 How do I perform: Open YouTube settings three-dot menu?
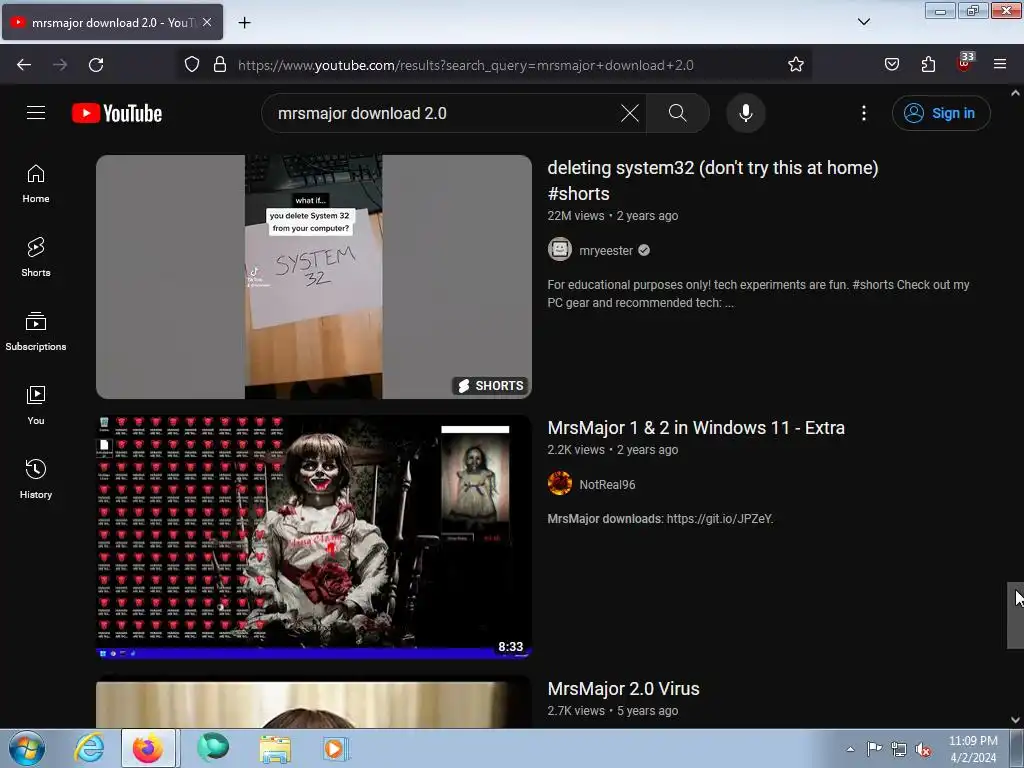(x=864, y=113)
